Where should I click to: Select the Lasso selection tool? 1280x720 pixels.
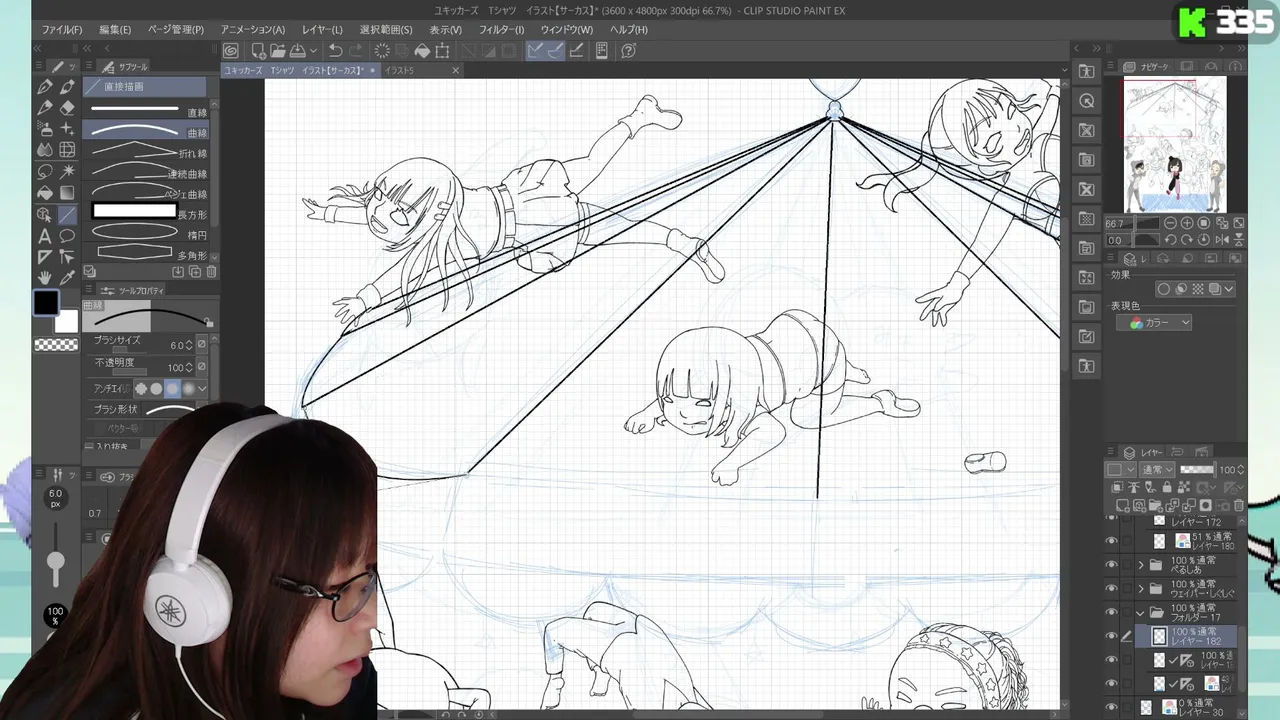point(45,171)
